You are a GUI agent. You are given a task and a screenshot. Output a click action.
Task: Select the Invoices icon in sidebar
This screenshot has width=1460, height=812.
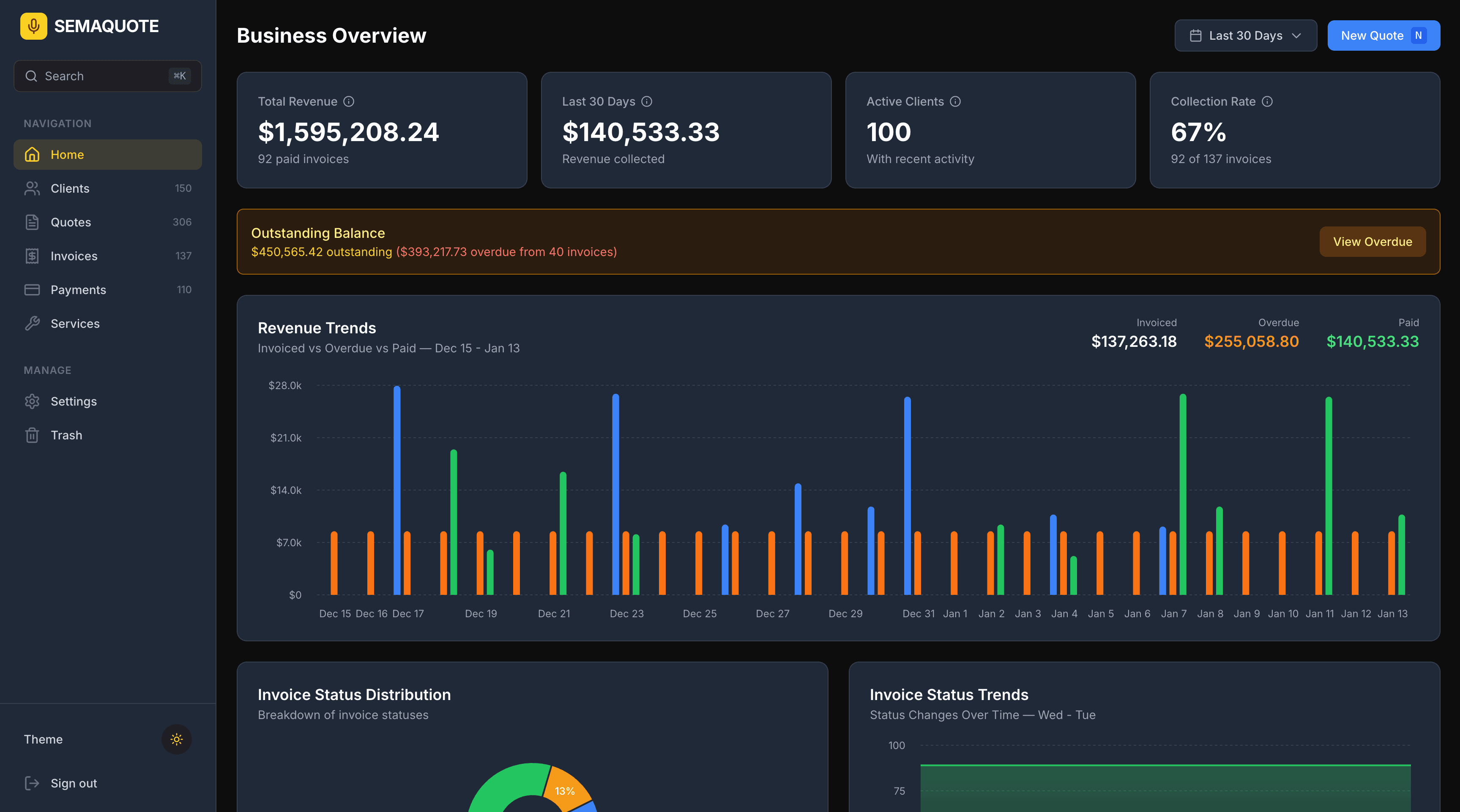tap(32, 256)
